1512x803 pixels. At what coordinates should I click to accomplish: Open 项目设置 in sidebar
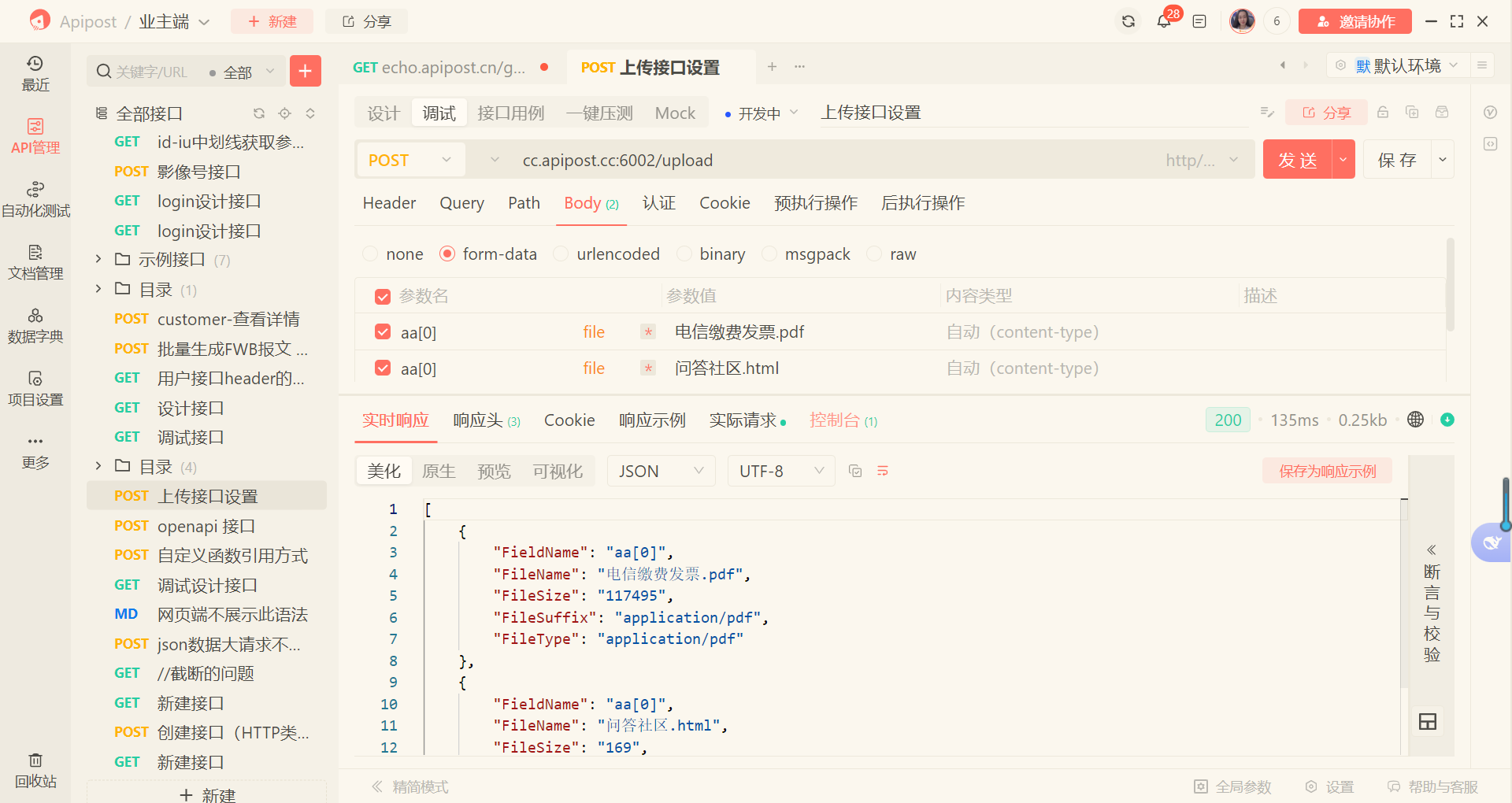(35, 388)
